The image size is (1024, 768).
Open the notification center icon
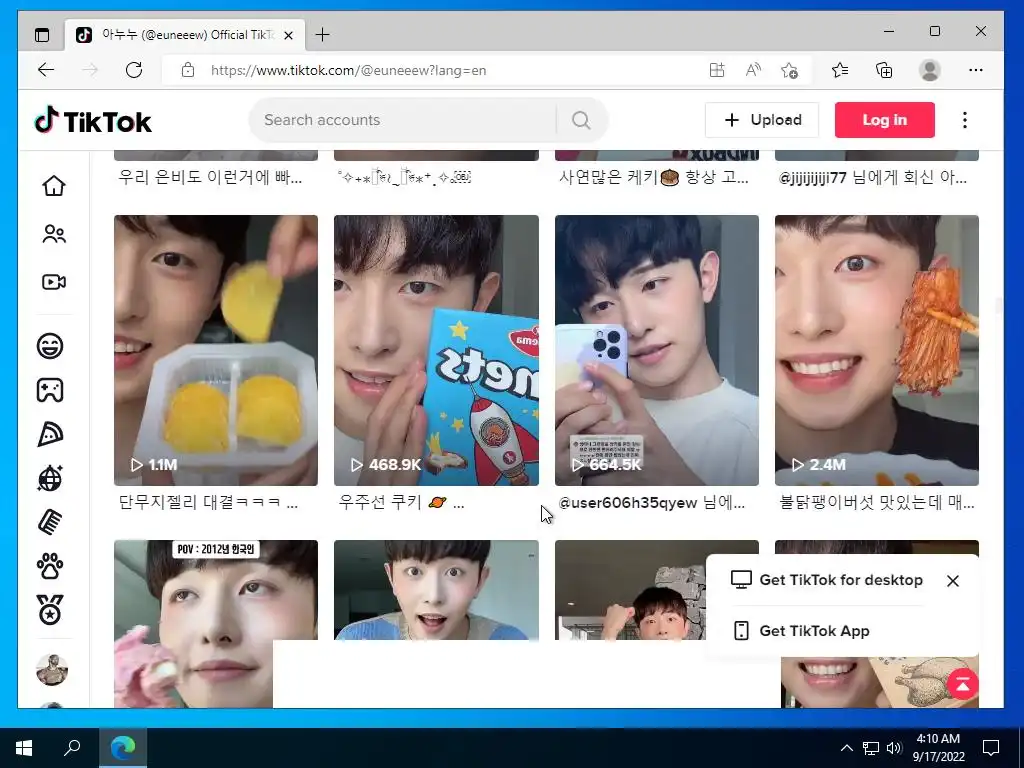pos(991,748)
